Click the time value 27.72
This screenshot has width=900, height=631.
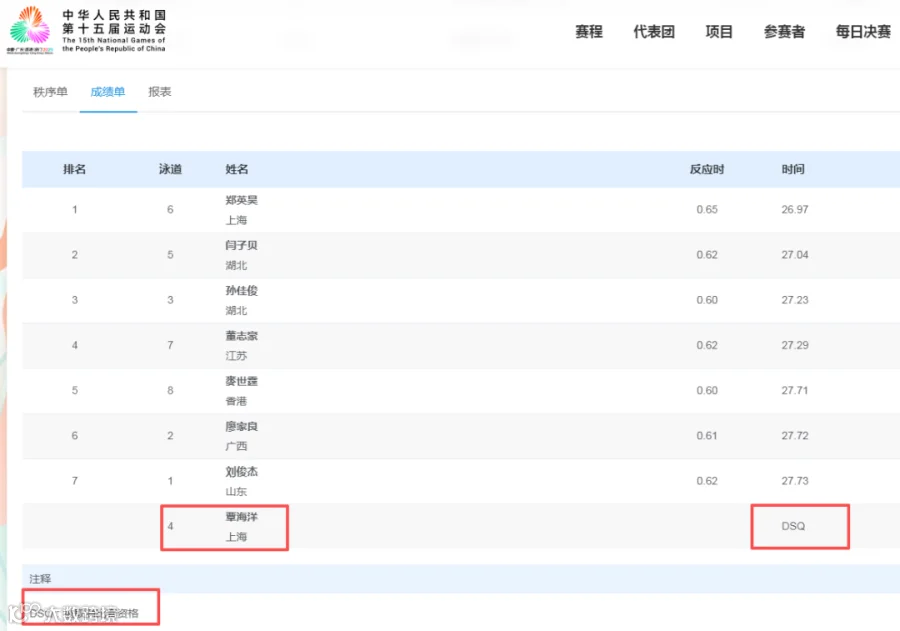(795, 436)
